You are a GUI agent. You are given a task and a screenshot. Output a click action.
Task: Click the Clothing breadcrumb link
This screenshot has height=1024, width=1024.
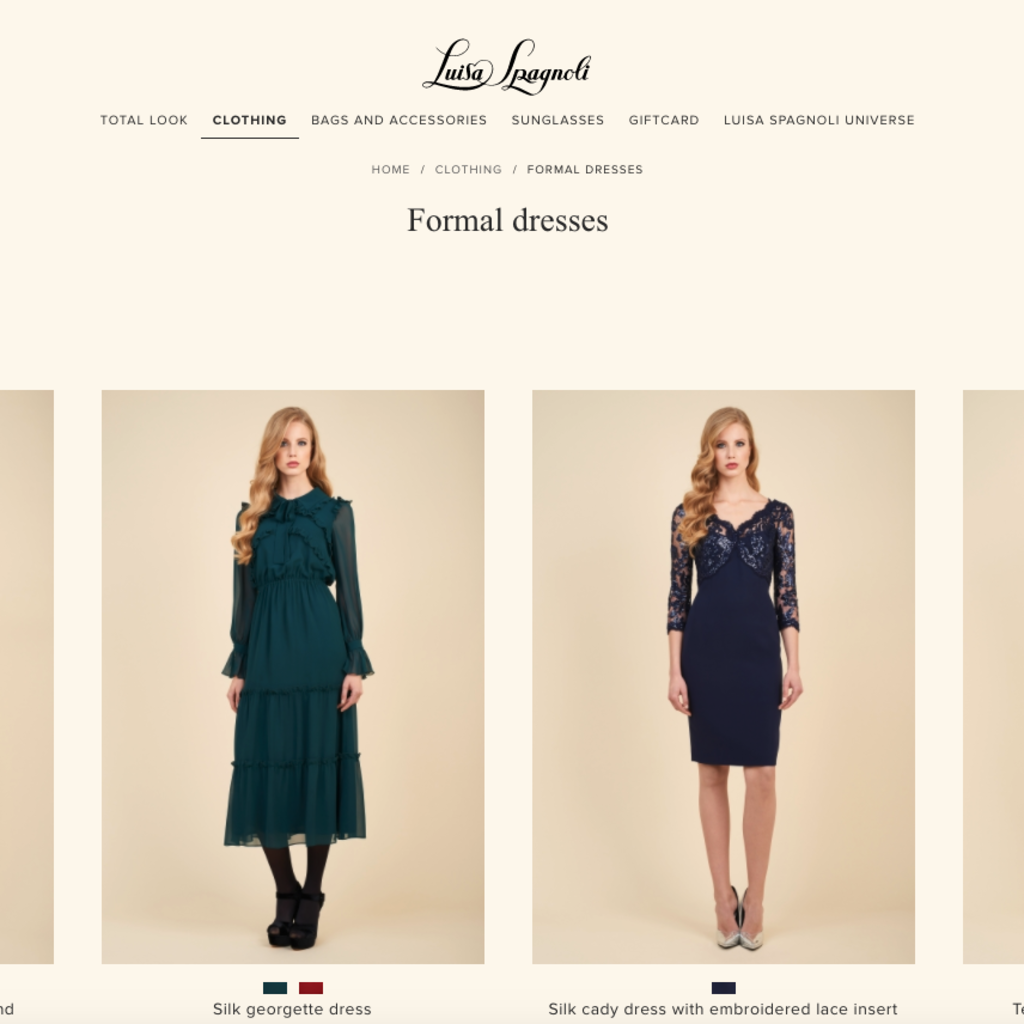pos(468,170)
